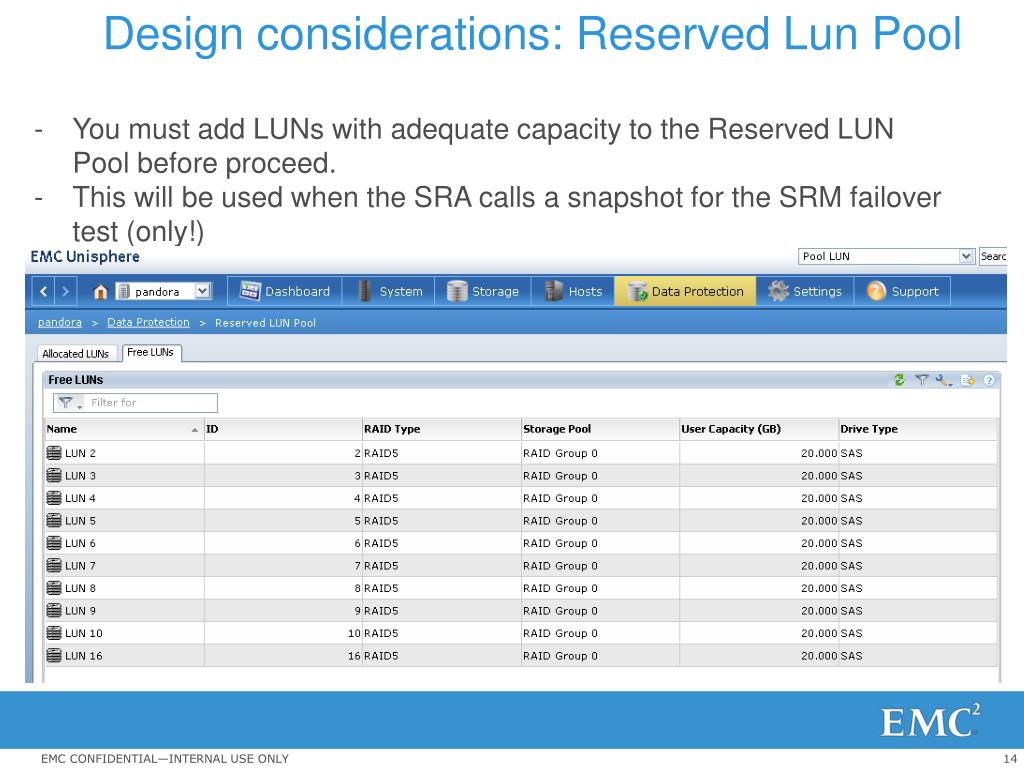Click the Data Protection menu icon
1024x768 pixels.
coord(637,291)
